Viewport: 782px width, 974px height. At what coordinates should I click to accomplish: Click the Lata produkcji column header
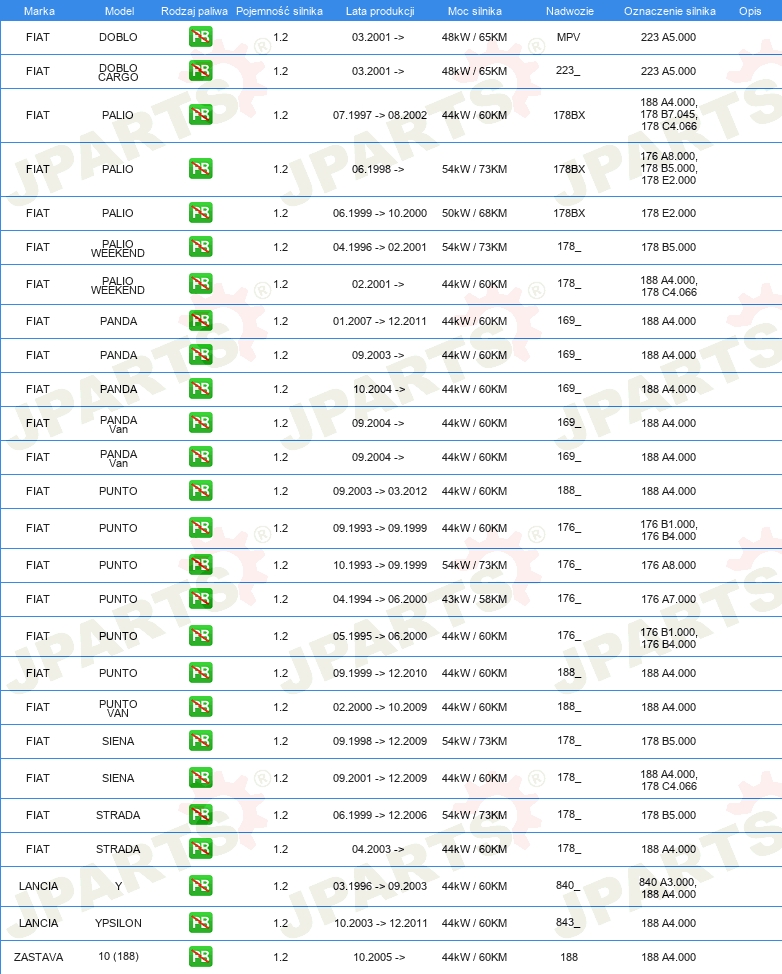coord(380,11)
